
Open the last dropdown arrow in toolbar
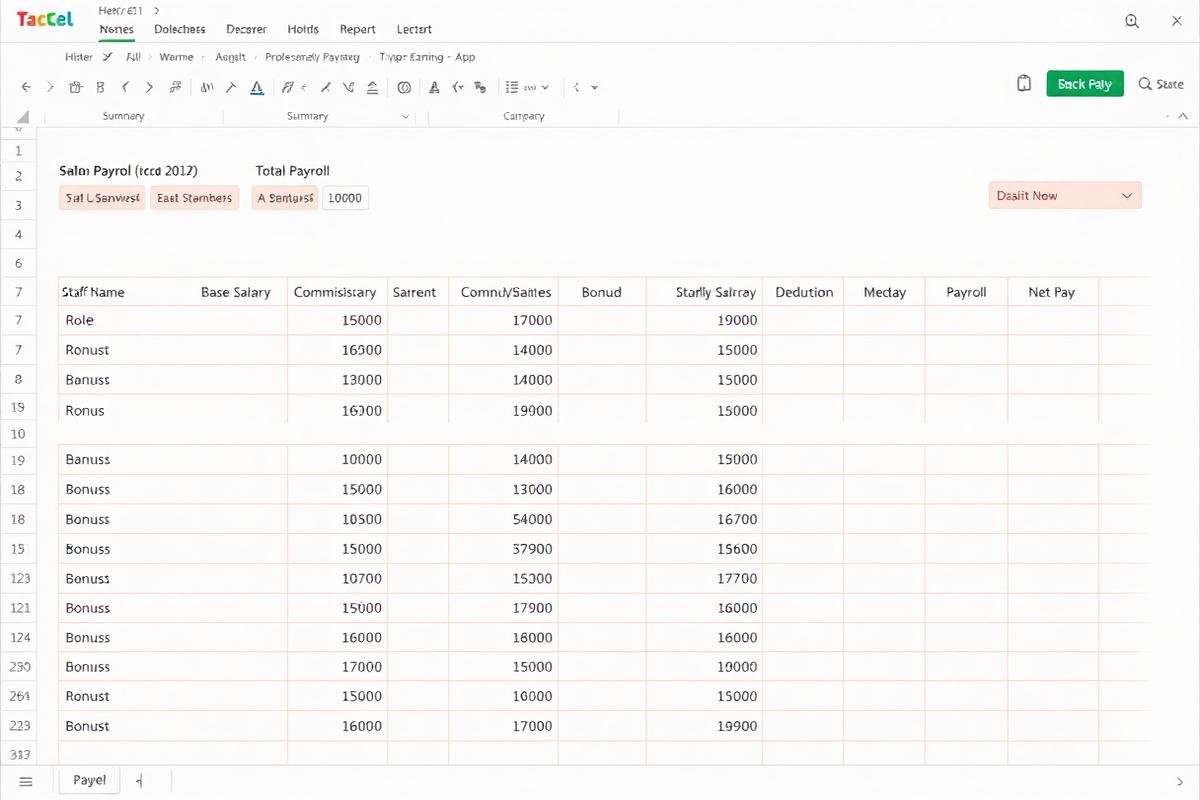(594, 88)
